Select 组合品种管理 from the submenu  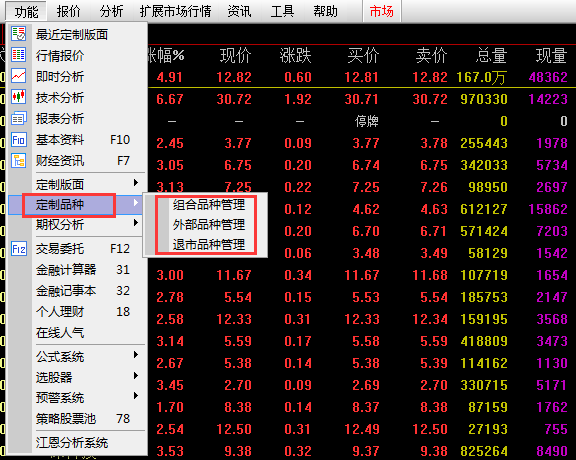[209, 205]
